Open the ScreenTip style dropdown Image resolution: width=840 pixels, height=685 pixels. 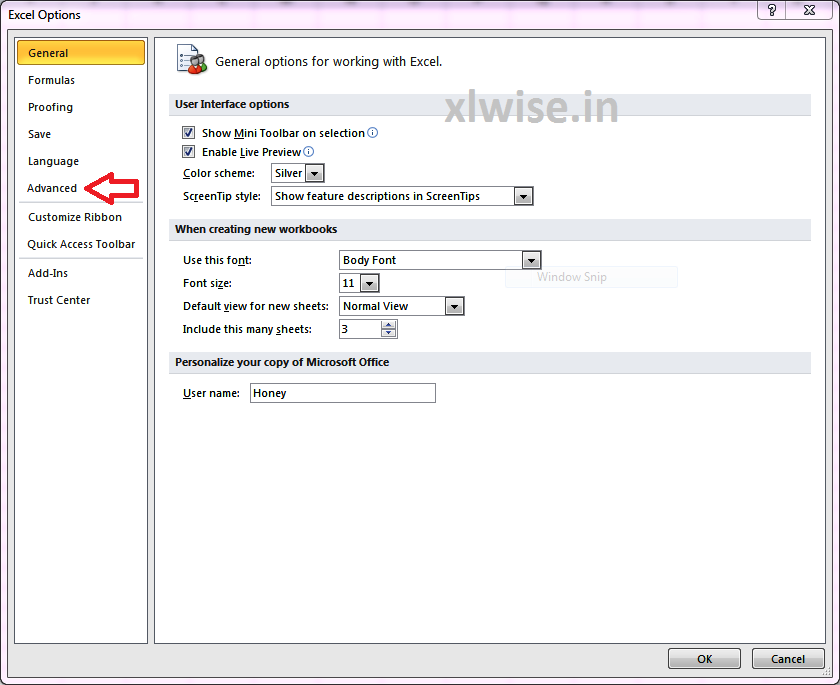coord(523,196)
